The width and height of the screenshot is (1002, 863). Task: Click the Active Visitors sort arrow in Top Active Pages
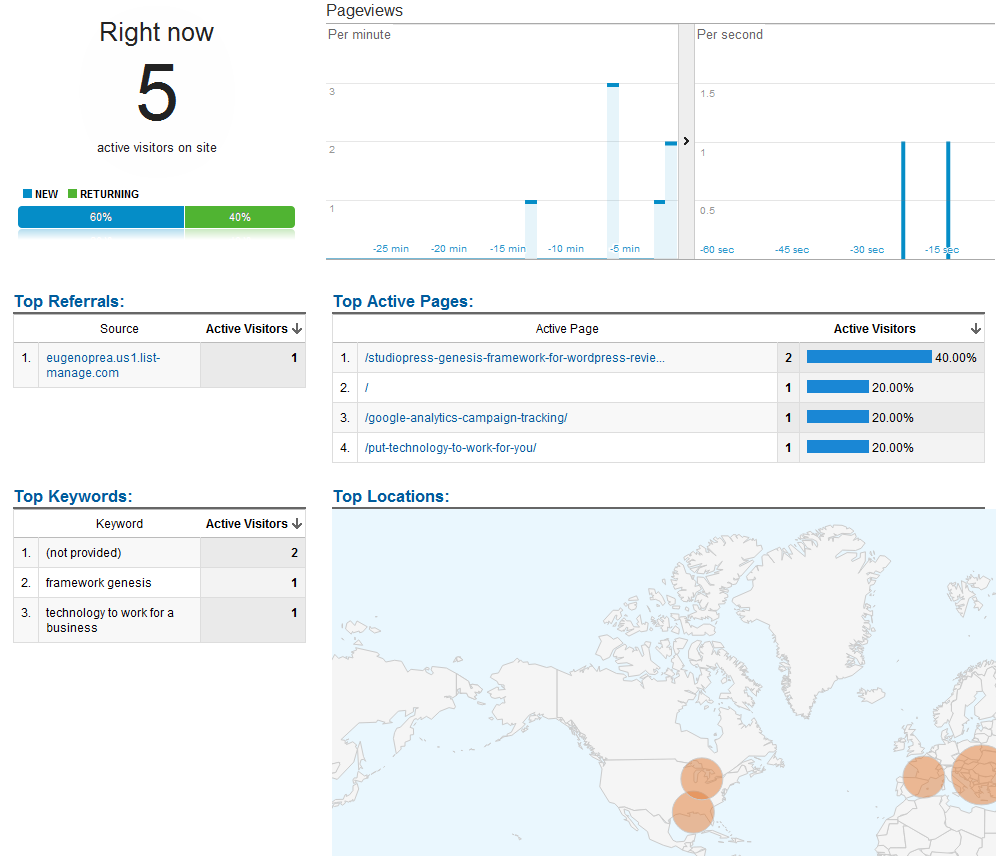coord(975,328)
